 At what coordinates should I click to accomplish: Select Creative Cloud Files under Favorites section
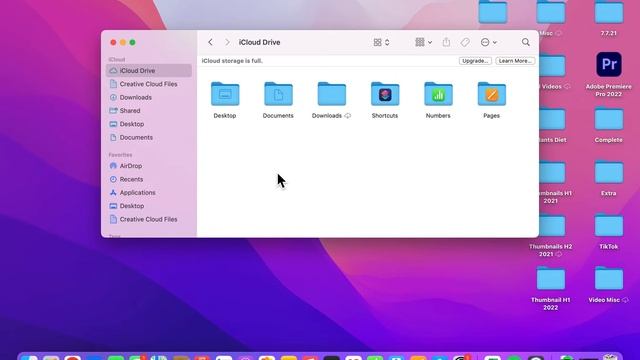(x=149, y=219)
